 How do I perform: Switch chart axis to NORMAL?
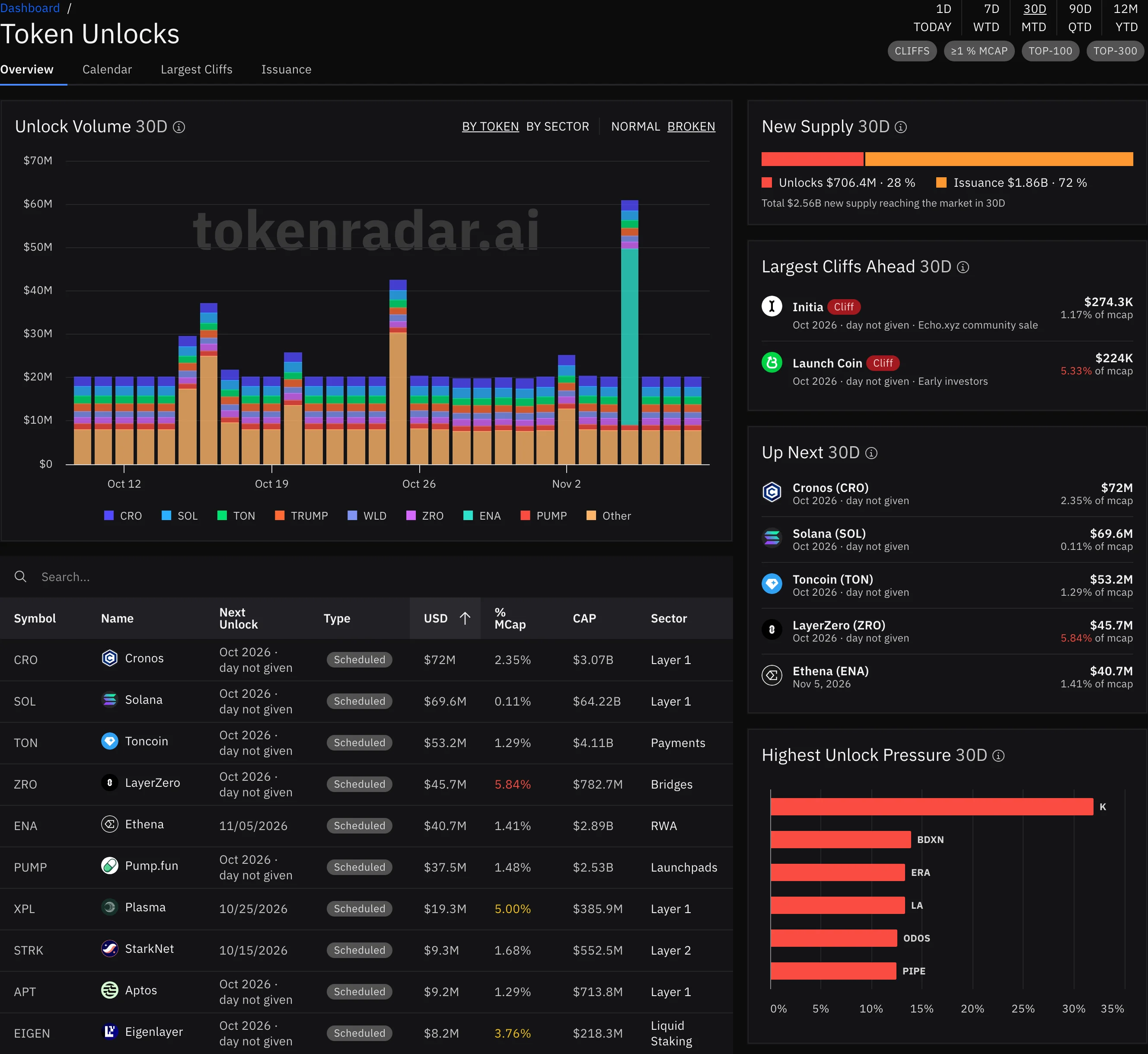tap(635, 127)
